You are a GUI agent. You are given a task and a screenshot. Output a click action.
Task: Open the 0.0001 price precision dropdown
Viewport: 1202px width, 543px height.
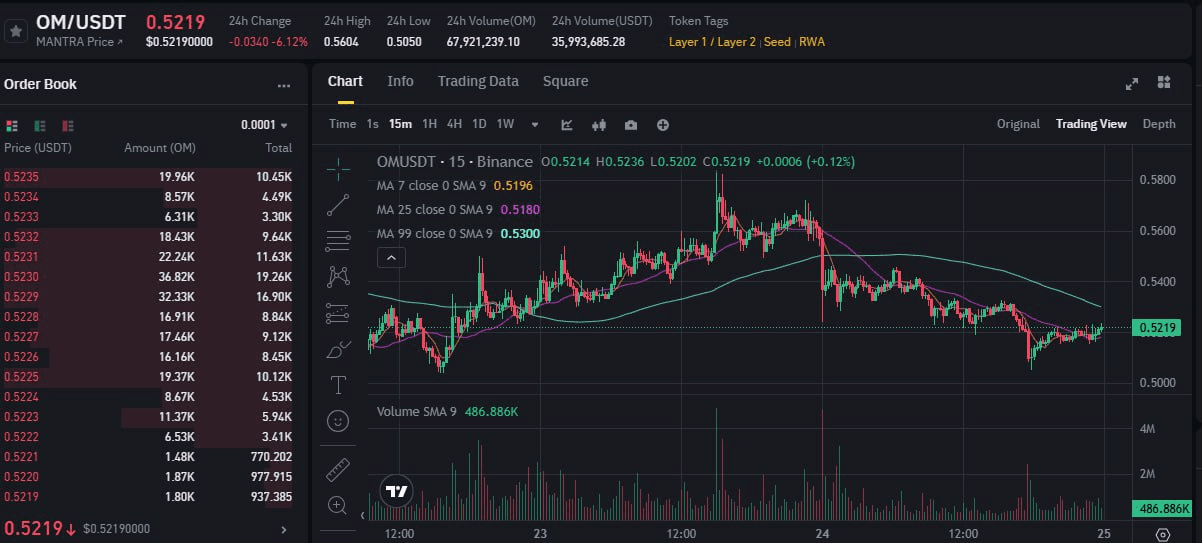[264, 125]
